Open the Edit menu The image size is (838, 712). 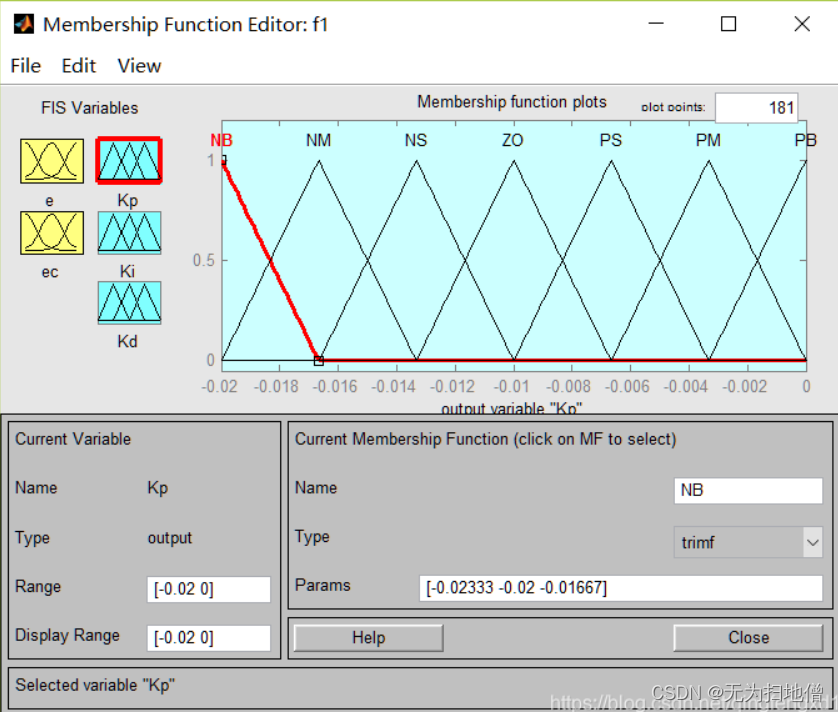pyautogui.click(x=79, y=66)
